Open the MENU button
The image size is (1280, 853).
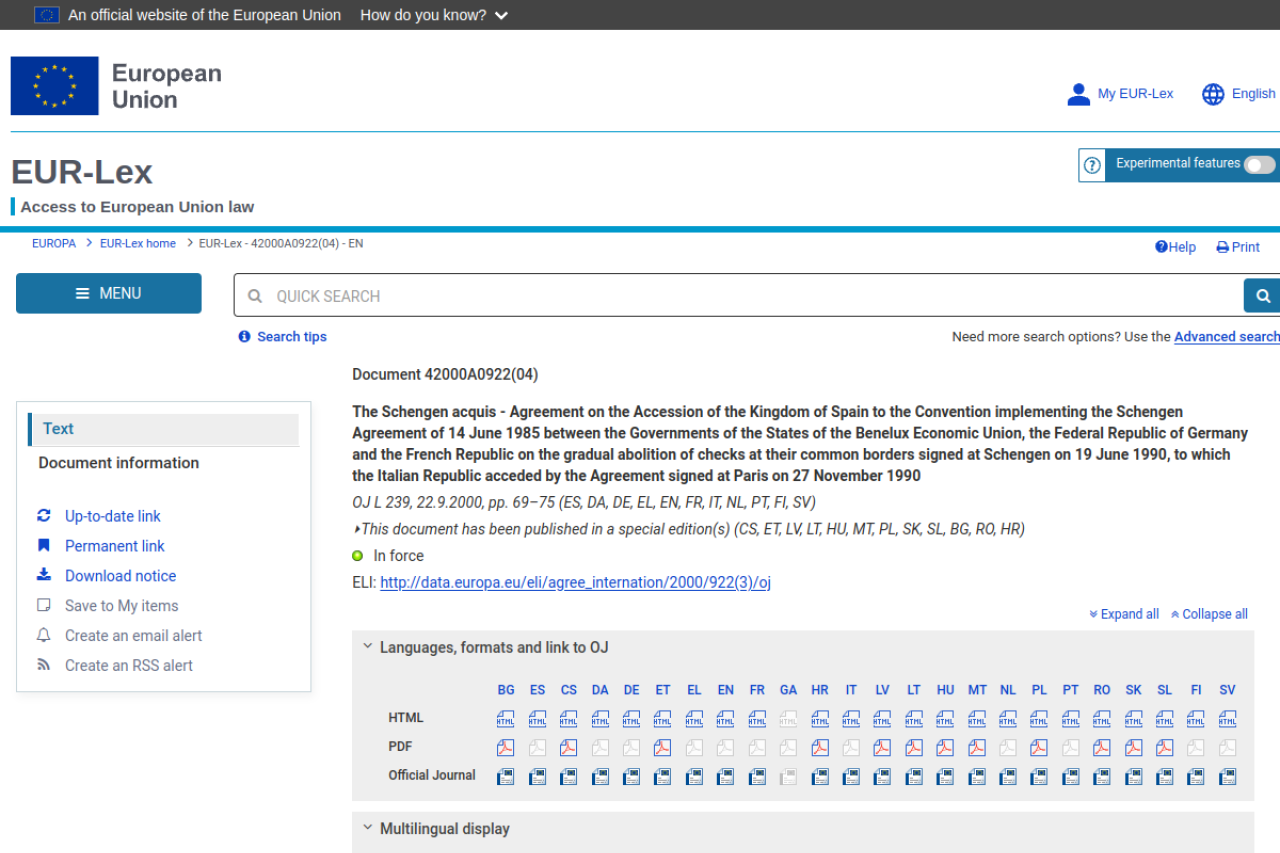pos(109,293)
